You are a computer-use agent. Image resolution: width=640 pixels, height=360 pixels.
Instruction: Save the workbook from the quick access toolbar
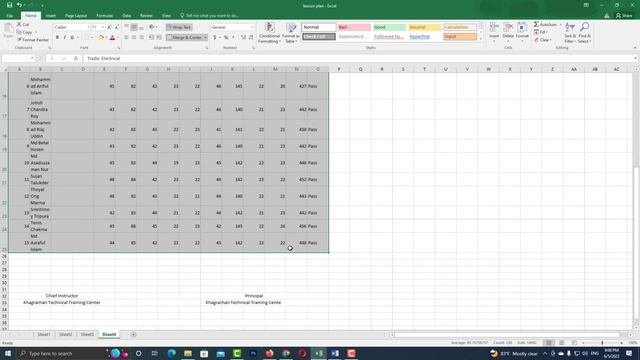point(9,5)
